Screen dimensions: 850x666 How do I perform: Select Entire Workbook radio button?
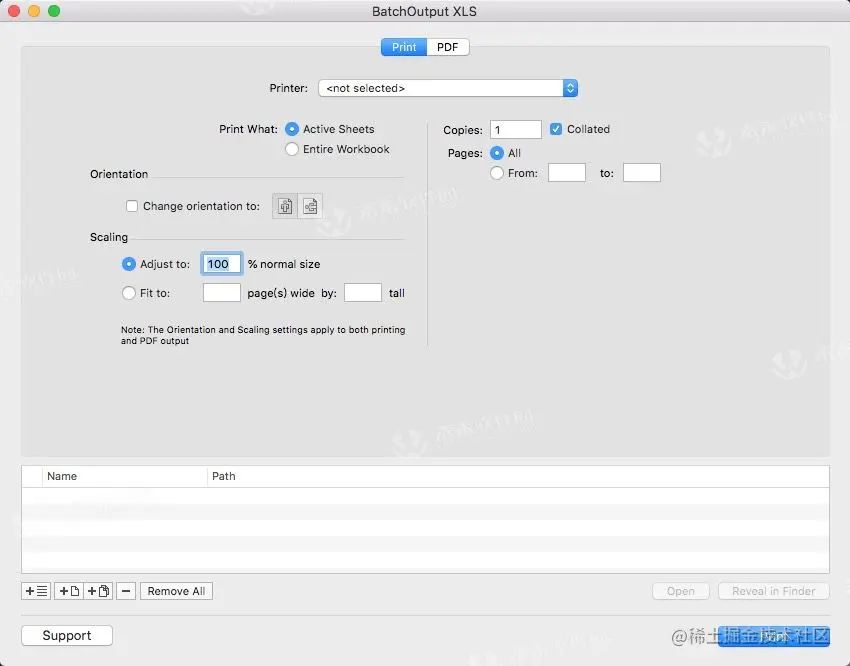point(292,149)
